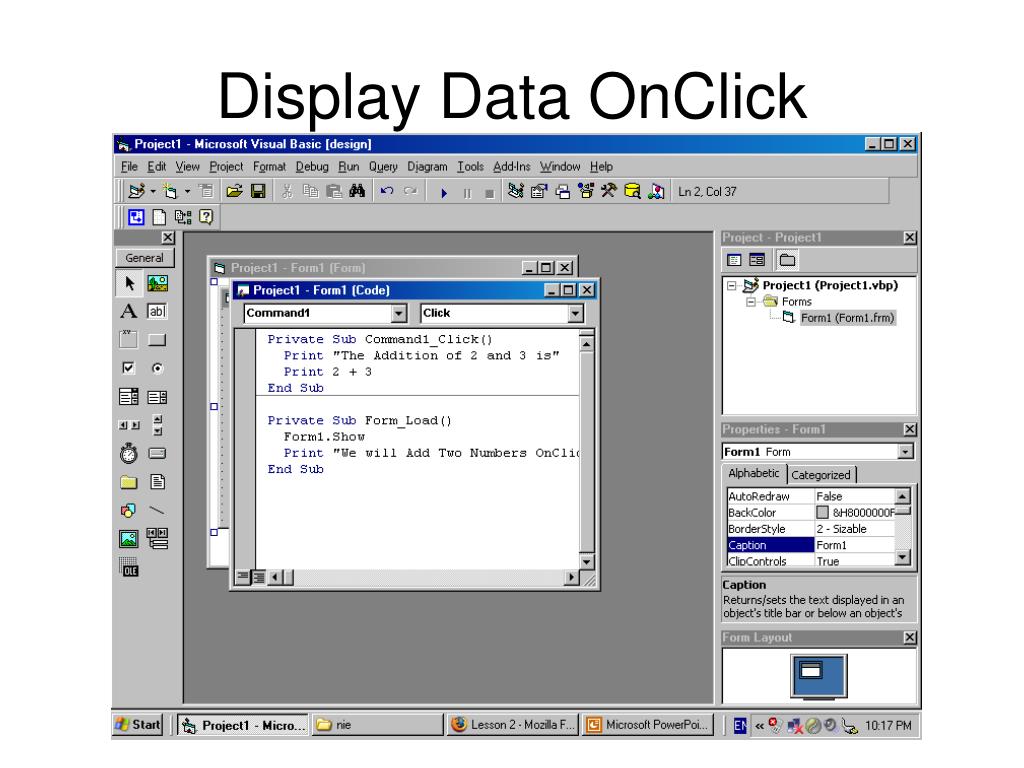Open the Tools menu
Viewport: 1024px width, 768px height.
(x=470, y=167)
